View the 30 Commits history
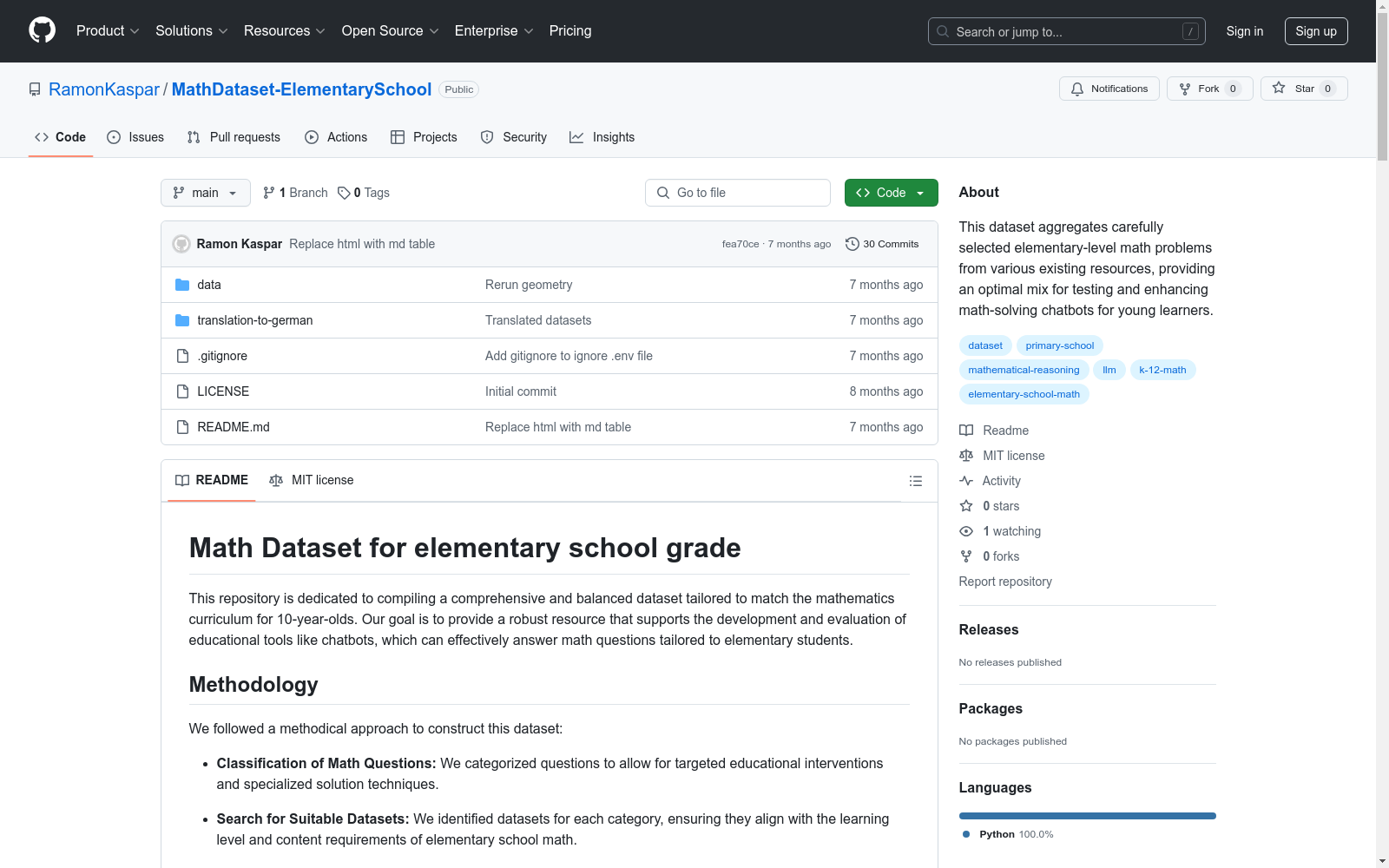 pyautogui.click(x=882, y=244)
